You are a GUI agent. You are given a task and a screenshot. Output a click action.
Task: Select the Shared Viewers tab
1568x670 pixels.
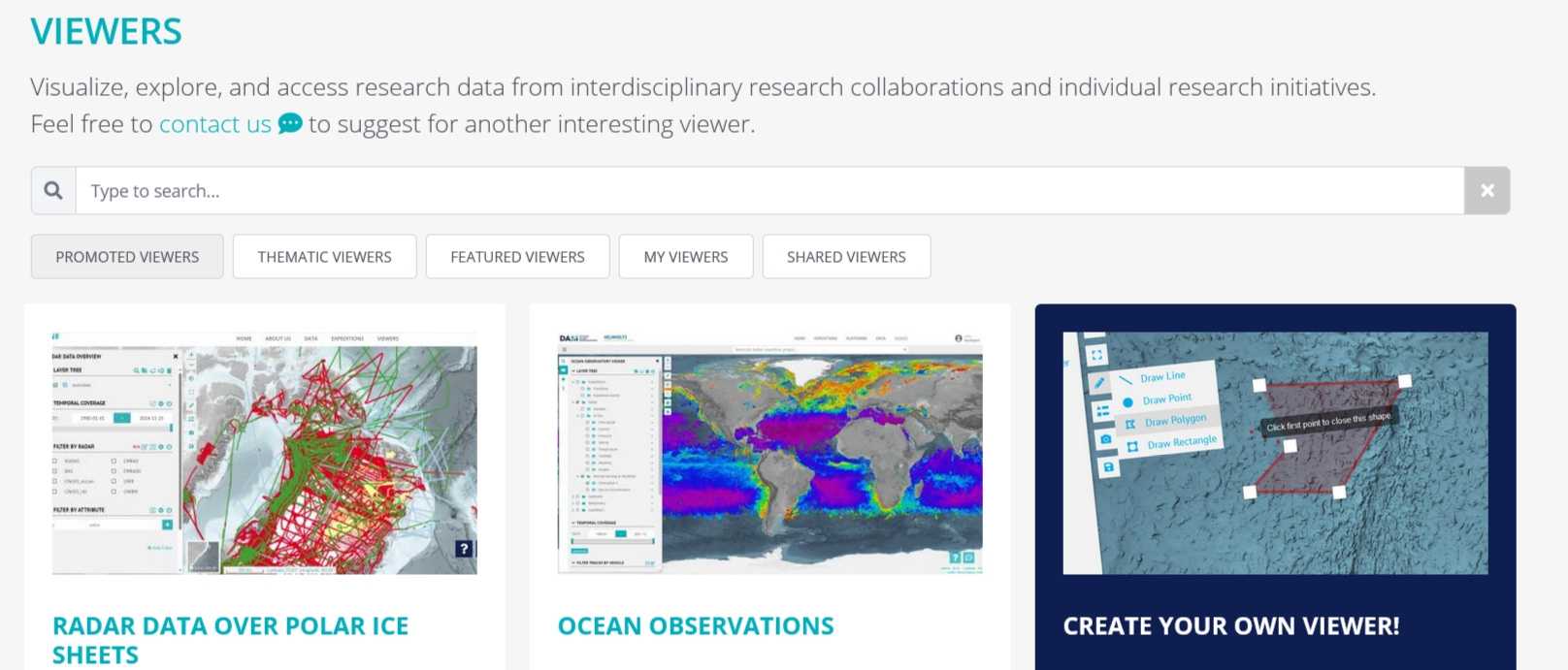tap(846, 257)
